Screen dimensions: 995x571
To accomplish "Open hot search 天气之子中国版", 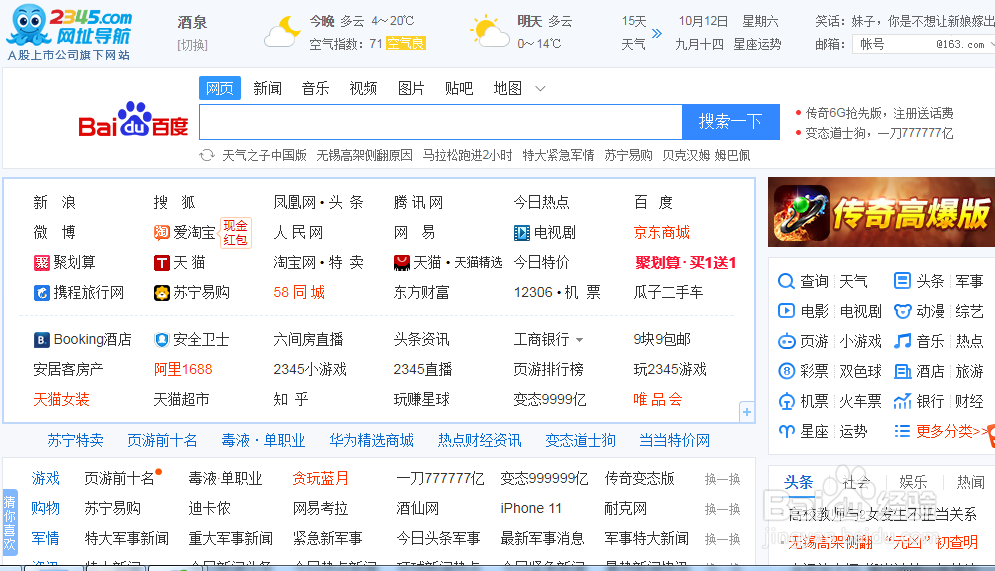I will point(265,155).
